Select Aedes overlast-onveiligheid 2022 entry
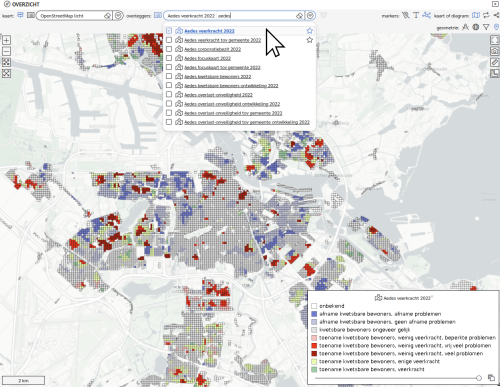Image resolution: width=500 pixels, height=387 pixels. tap(218, 95)
